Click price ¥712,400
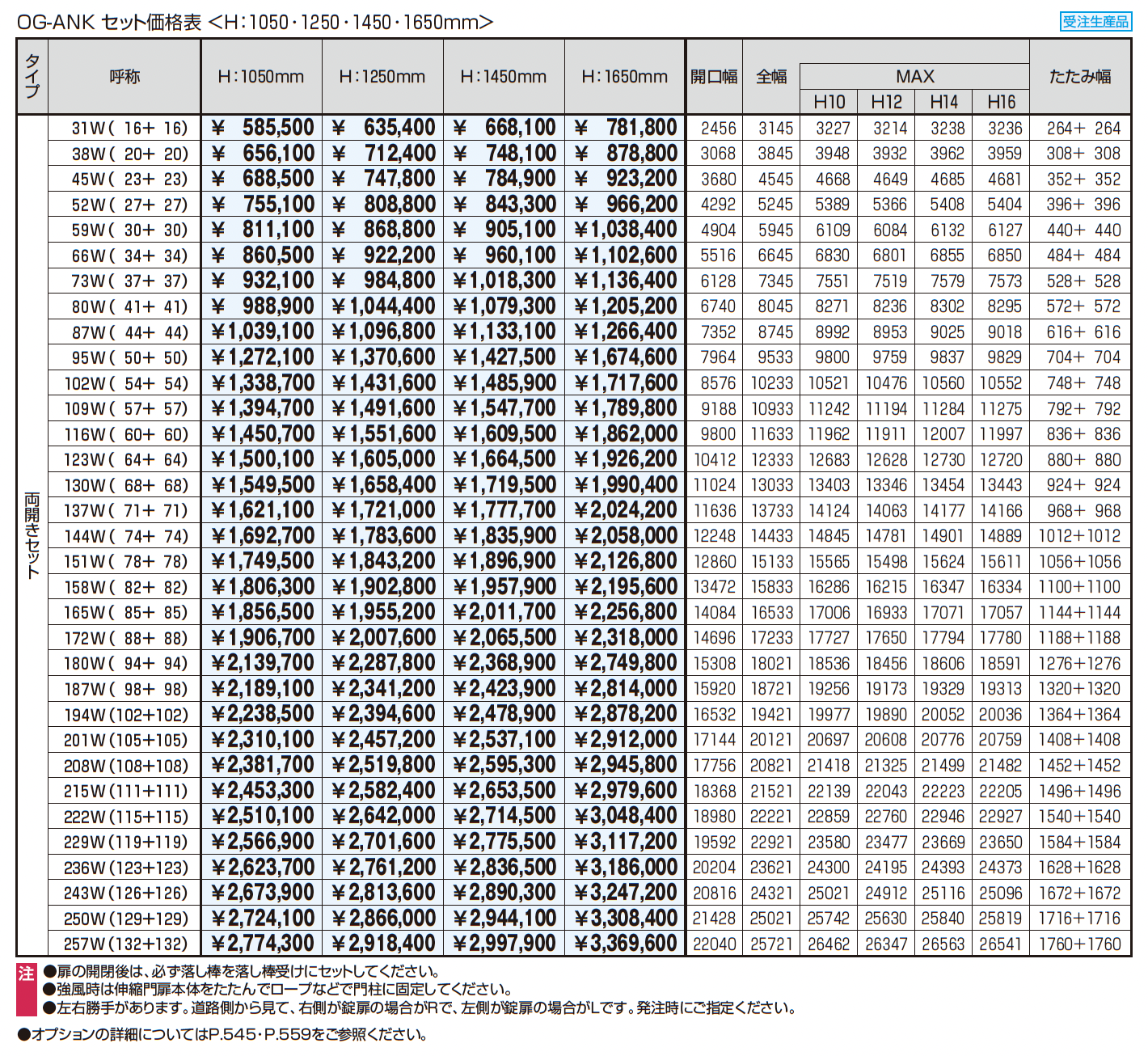 pos(383,153)
